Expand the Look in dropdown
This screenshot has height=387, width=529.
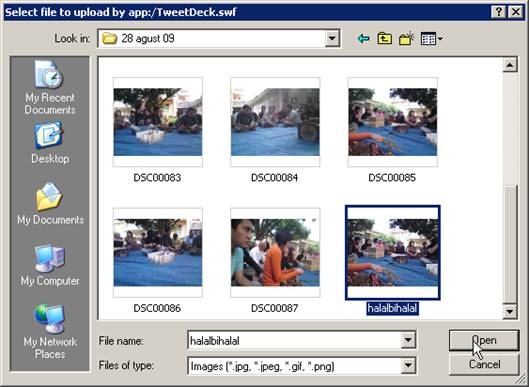pyautogui.click(x=332, y=38)
